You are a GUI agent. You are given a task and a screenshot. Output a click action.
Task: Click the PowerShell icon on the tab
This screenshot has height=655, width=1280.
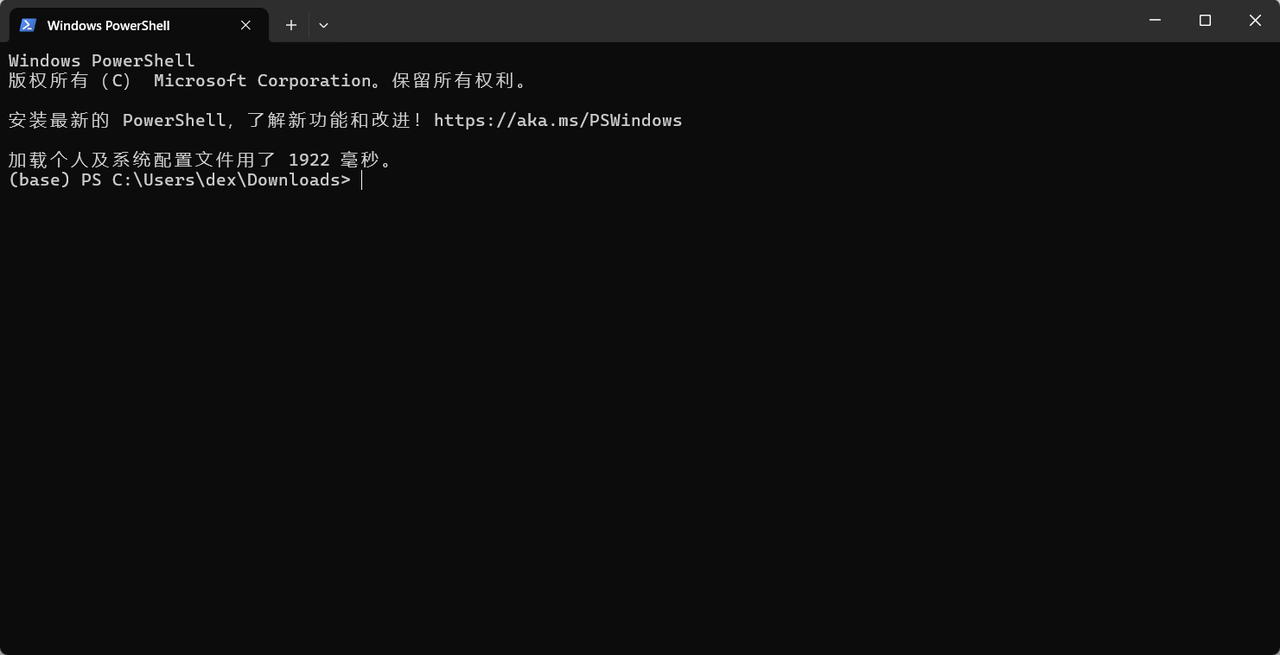(x=28, y=25)
